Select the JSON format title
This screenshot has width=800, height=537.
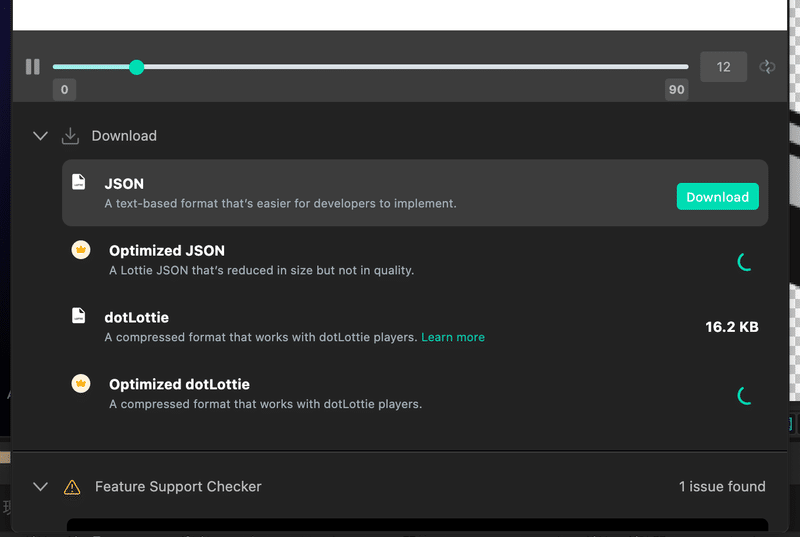[x=124, y=184]
